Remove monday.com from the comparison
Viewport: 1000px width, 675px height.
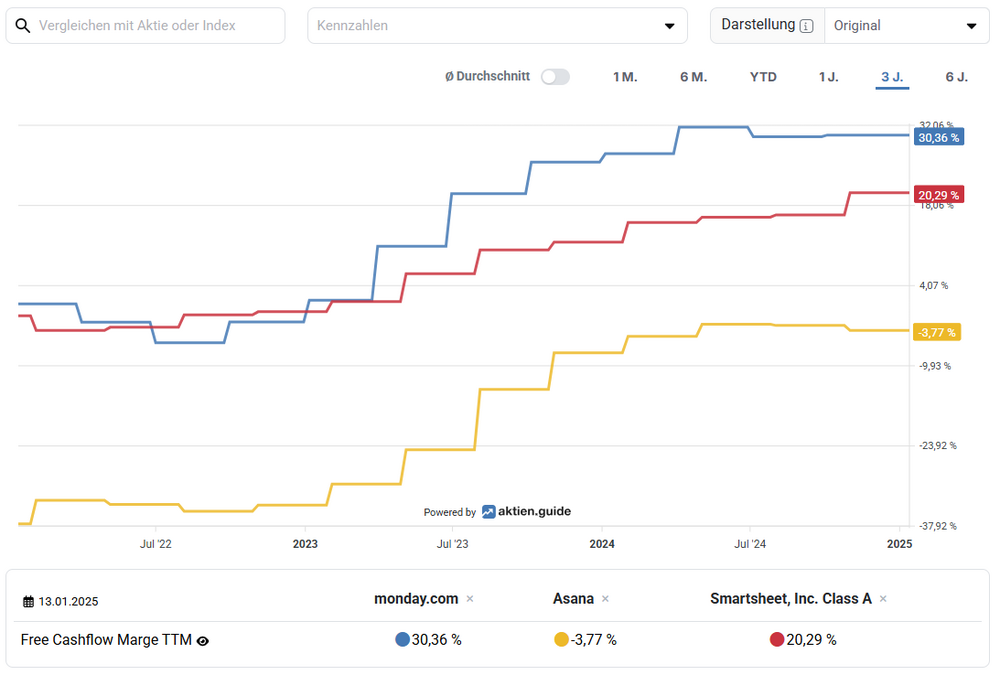[x=470, y=599]
